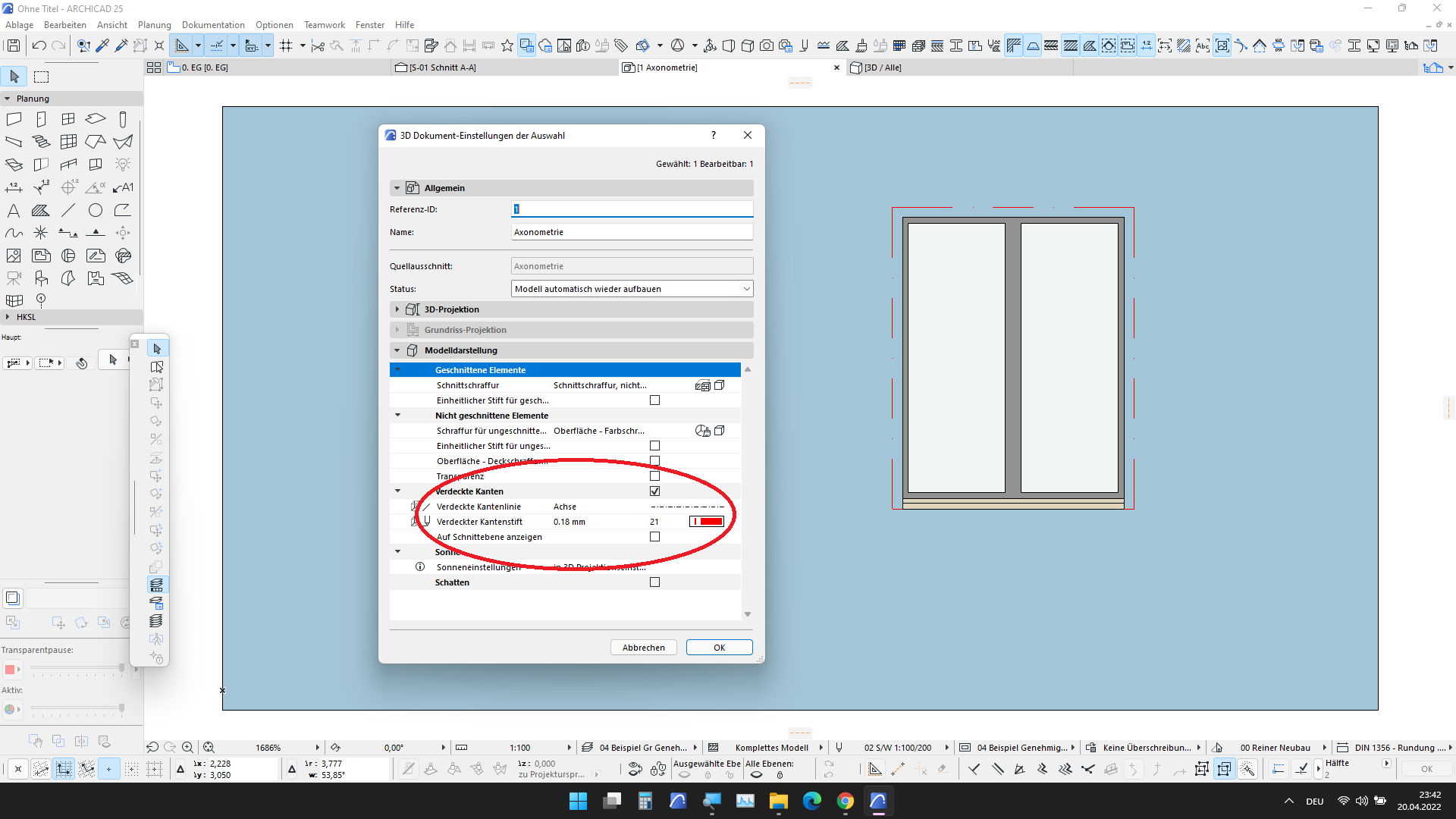Image resolution: width=1456 pixels, height=819 pixels.
Task: Click the Undo icon
Action: point(39,45)
